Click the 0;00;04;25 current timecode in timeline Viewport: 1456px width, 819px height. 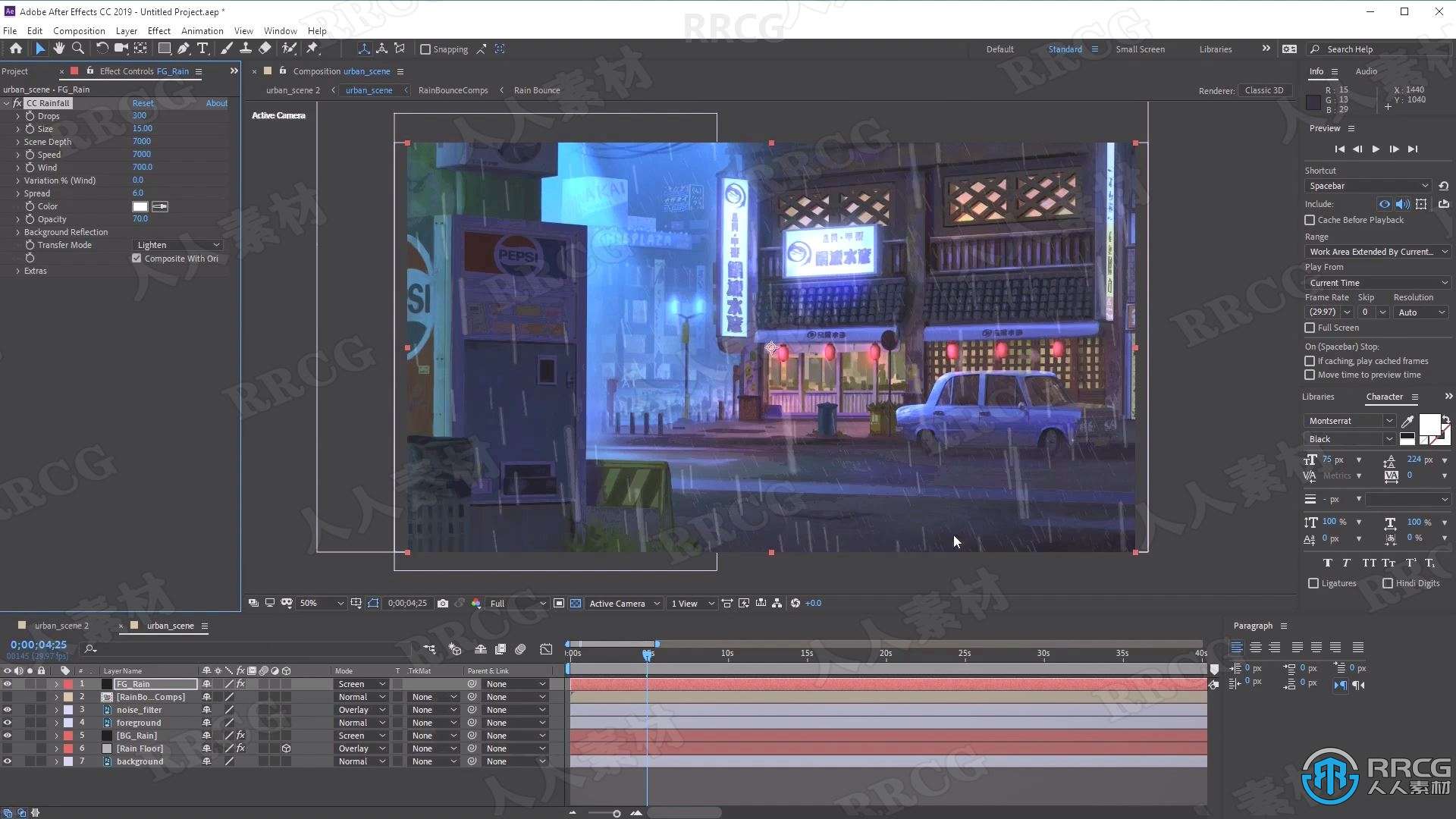pos(39,645)
